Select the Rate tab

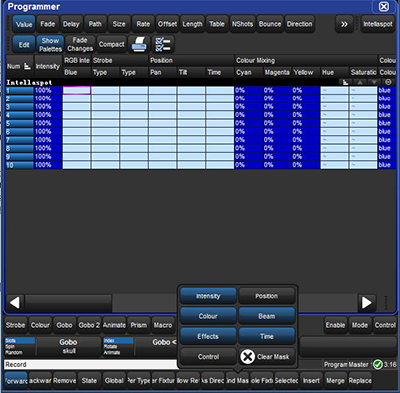click(x=143, y=24)
